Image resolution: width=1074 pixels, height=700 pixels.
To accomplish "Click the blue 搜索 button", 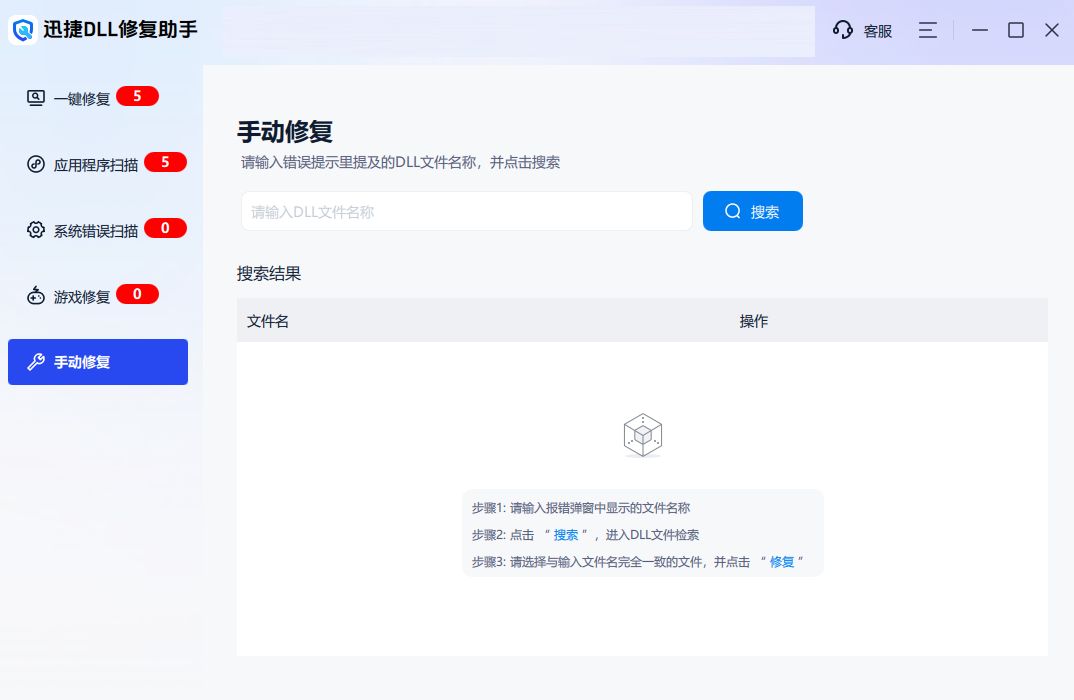I will [753, 211].
